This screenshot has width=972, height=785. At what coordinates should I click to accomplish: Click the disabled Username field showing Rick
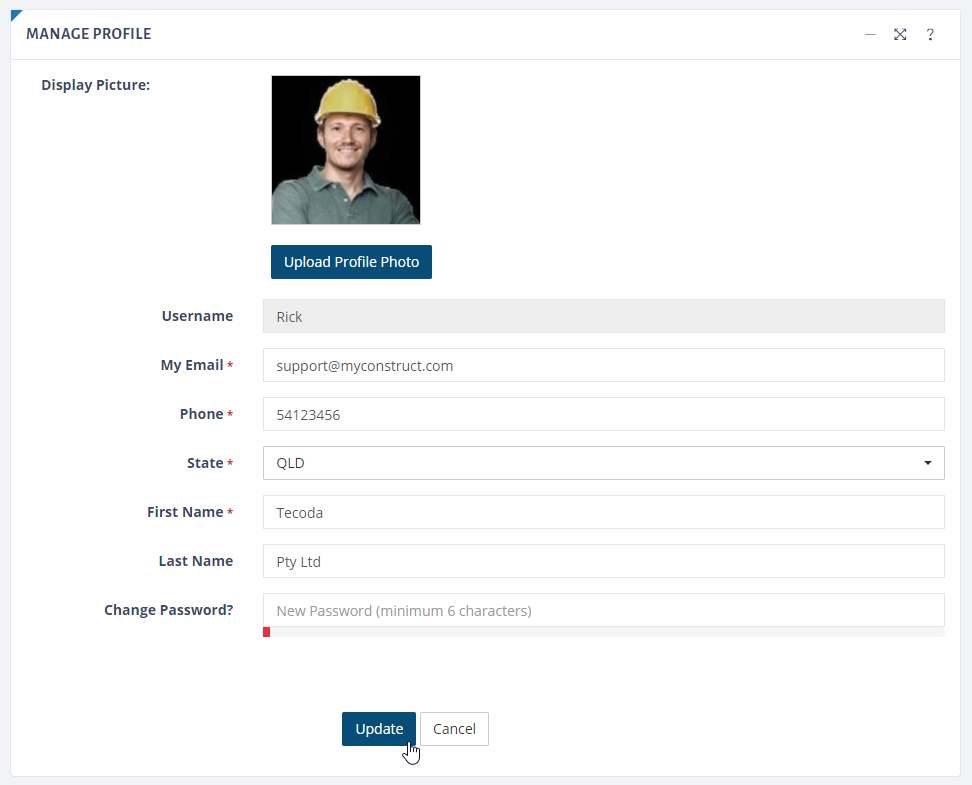603,316
